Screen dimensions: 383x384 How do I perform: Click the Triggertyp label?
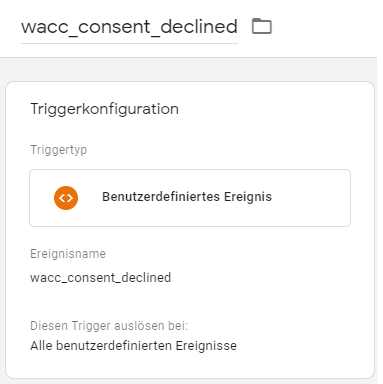click(59, 150)
